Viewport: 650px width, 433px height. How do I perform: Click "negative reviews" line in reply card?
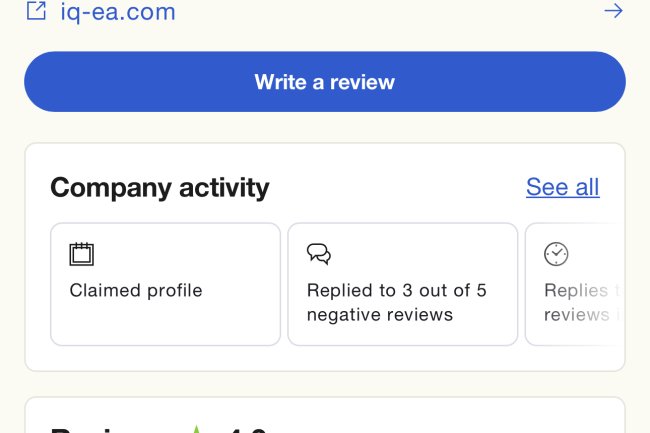[x=380, y=315]
